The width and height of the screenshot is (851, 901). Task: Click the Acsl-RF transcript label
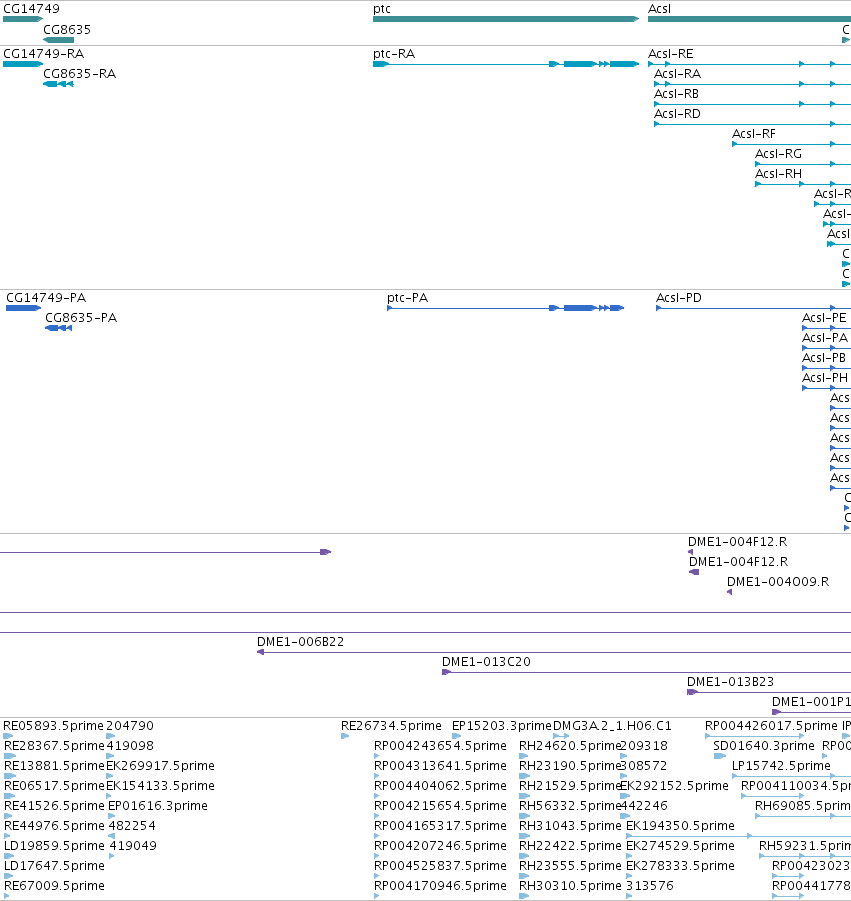[754, 134]
